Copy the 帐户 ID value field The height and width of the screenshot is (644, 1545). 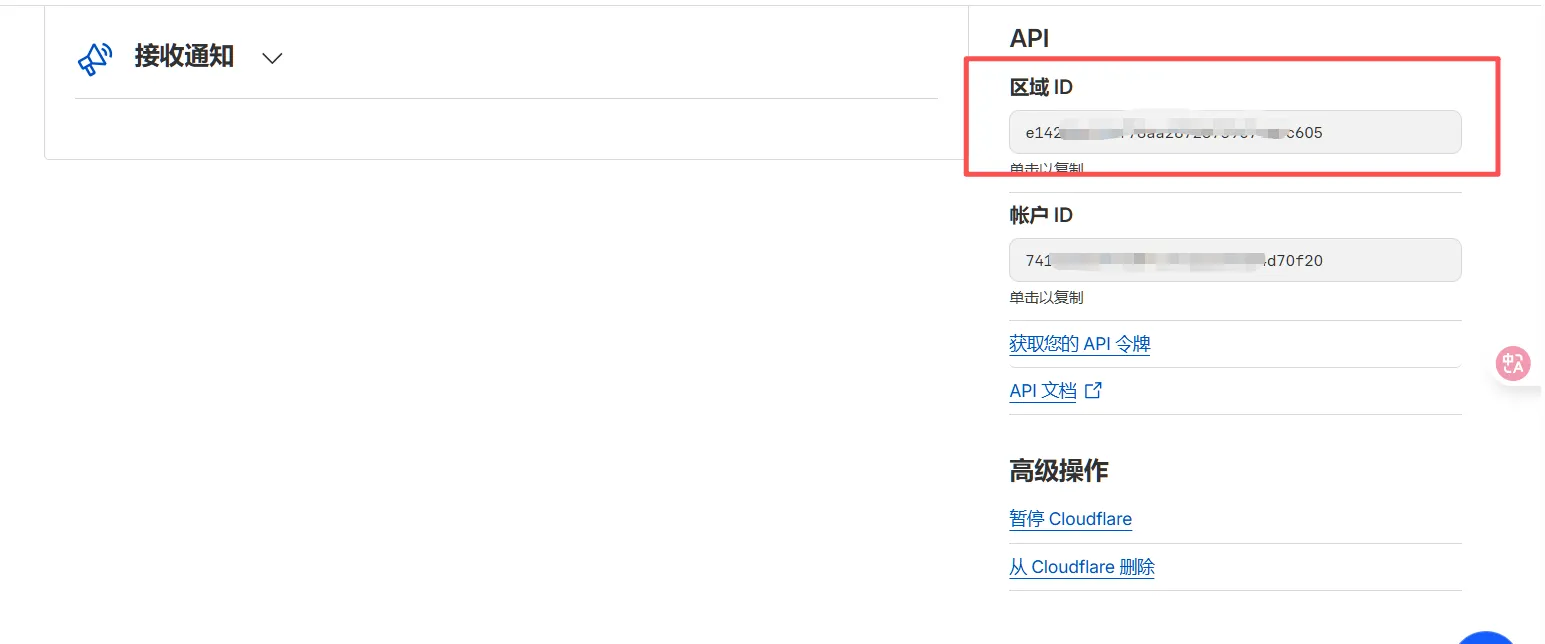click(x=1234, y=260)
